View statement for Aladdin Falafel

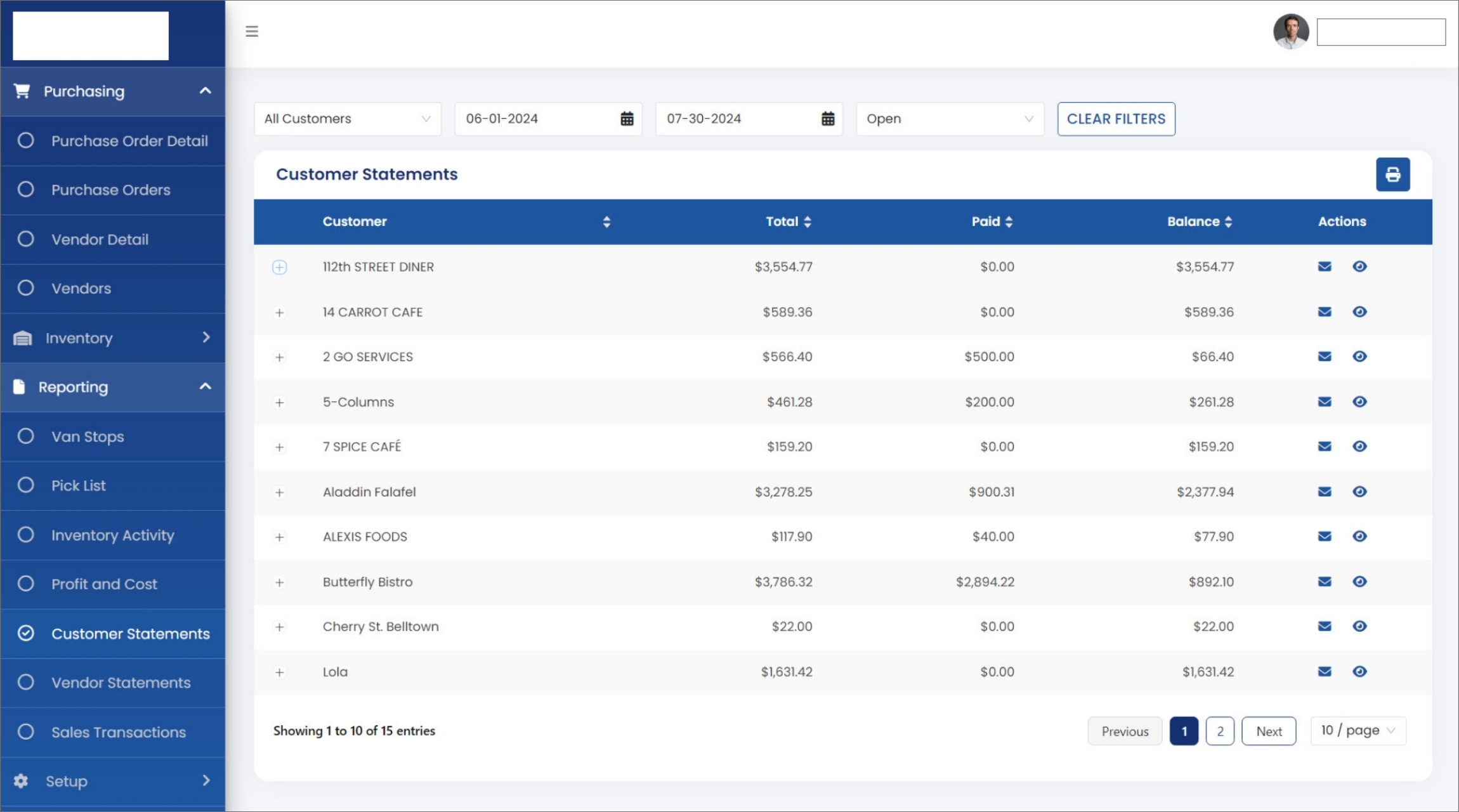coord(1359,492)
